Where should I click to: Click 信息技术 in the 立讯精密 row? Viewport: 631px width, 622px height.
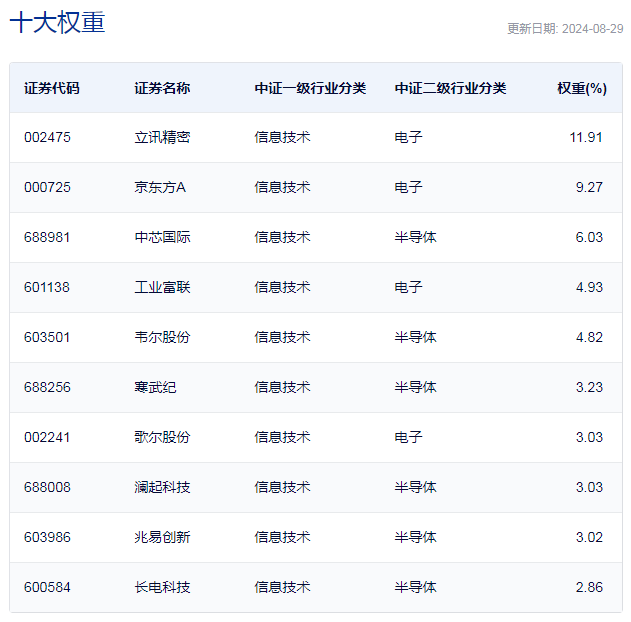tap(283, 137)
